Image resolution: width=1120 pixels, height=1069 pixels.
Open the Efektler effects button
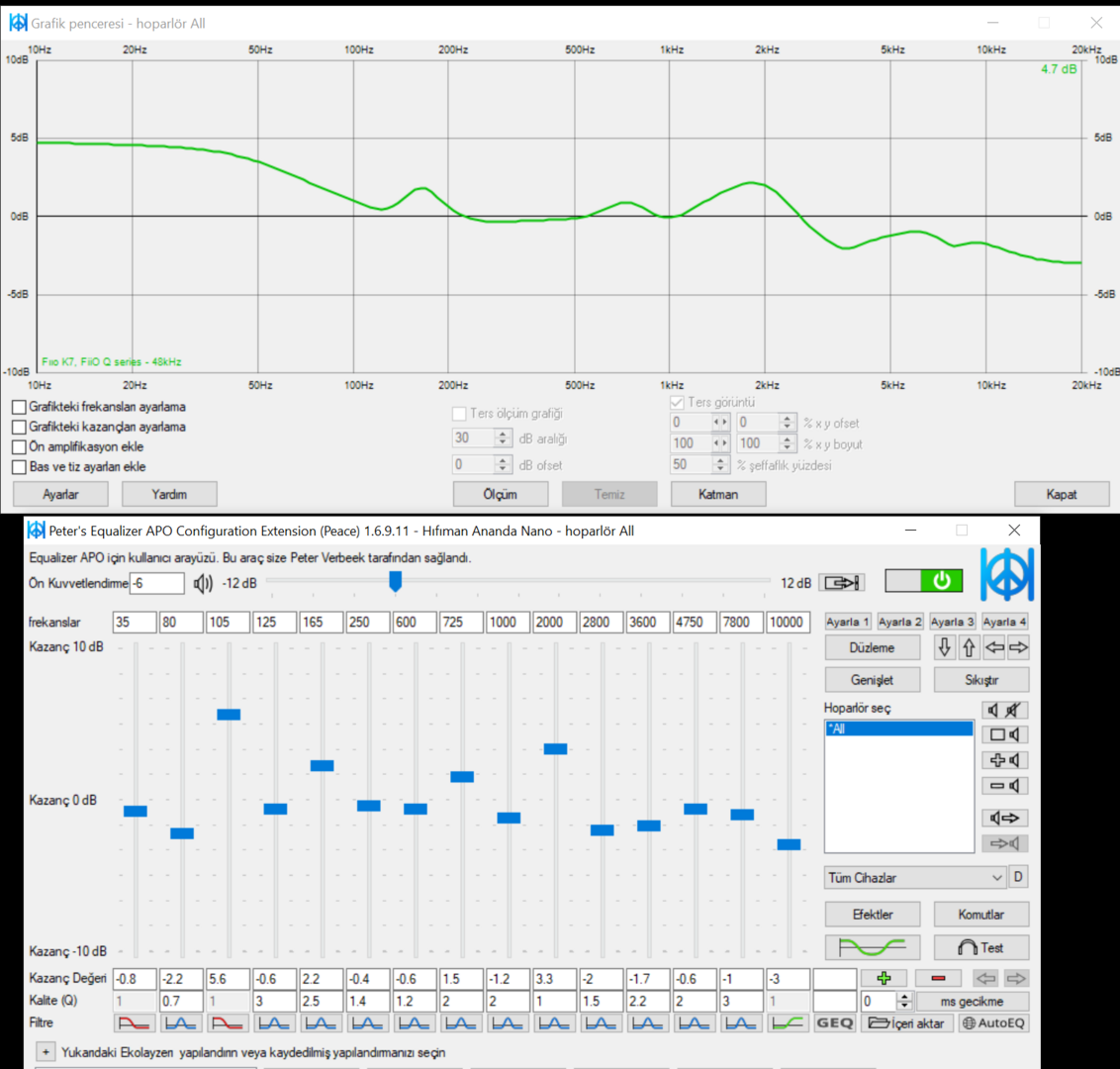pyautogui.click(x=872, y=915)
